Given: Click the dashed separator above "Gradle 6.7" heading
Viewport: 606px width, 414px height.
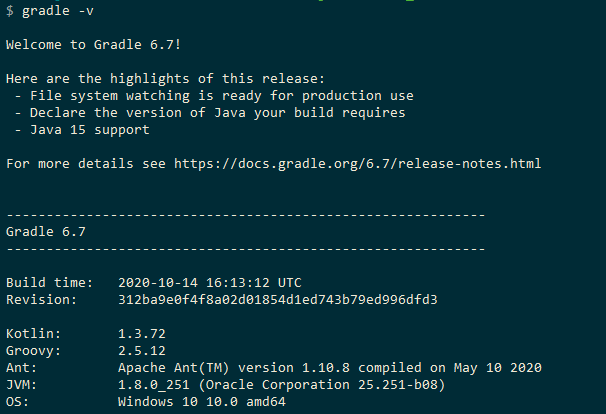Looking at the screenshot, I should tap(245, 214).
